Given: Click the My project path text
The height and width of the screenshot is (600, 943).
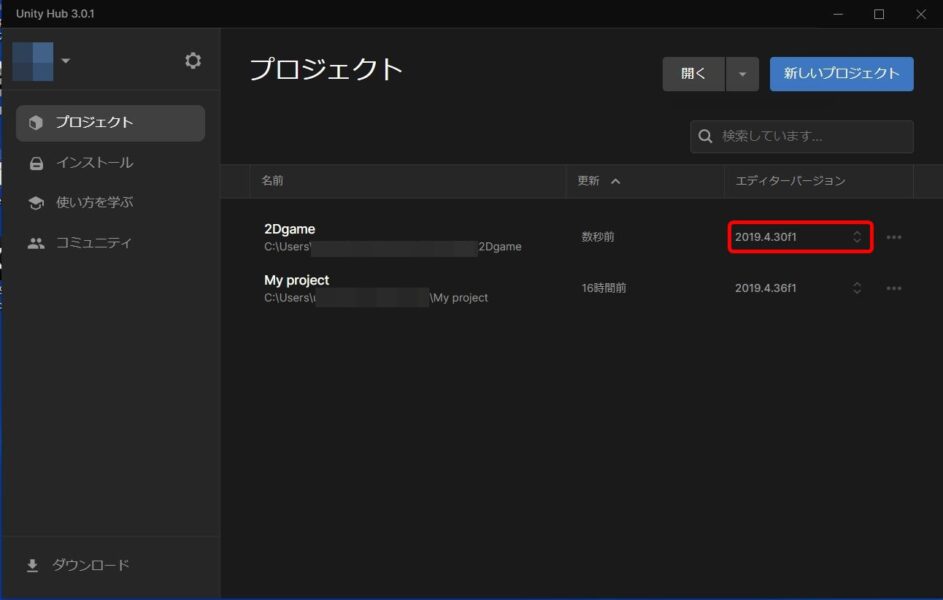Looking at the screenshot, I should 376,298.
